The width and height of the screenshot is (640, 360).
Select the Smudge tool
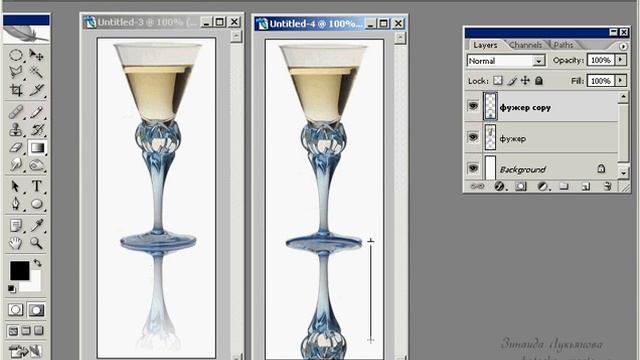point(16,165)
